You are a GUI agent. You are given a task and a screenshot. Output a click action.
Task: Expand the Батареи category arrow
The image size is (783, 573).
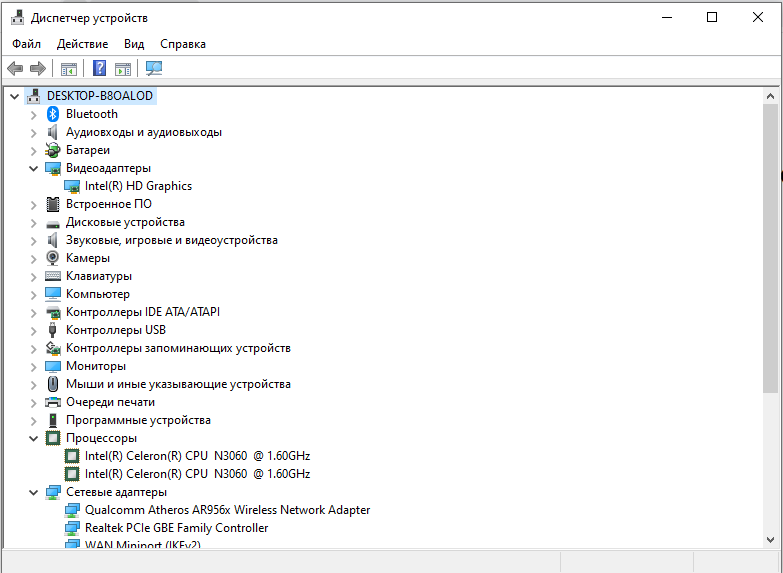(33, 150)
